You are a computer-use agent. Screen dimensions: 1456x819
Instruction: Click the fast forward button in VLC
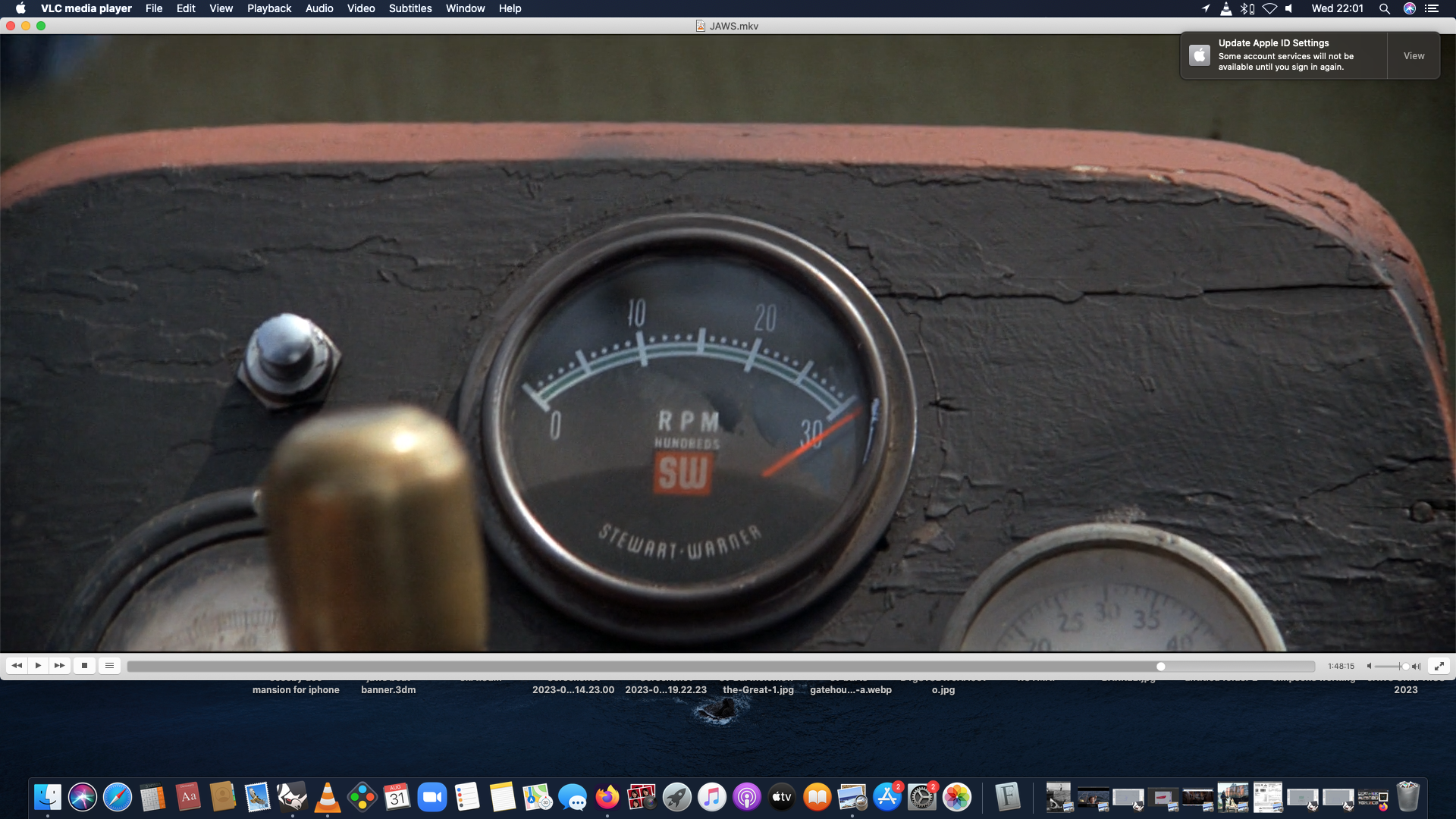[x=60, y=666]
